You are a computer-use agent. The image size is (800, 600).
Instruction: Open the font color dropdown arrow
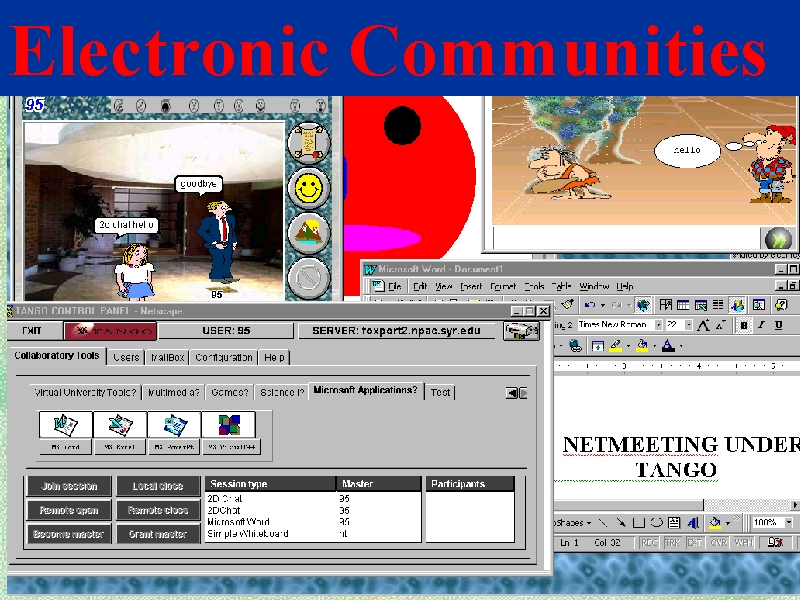(680, 346)
